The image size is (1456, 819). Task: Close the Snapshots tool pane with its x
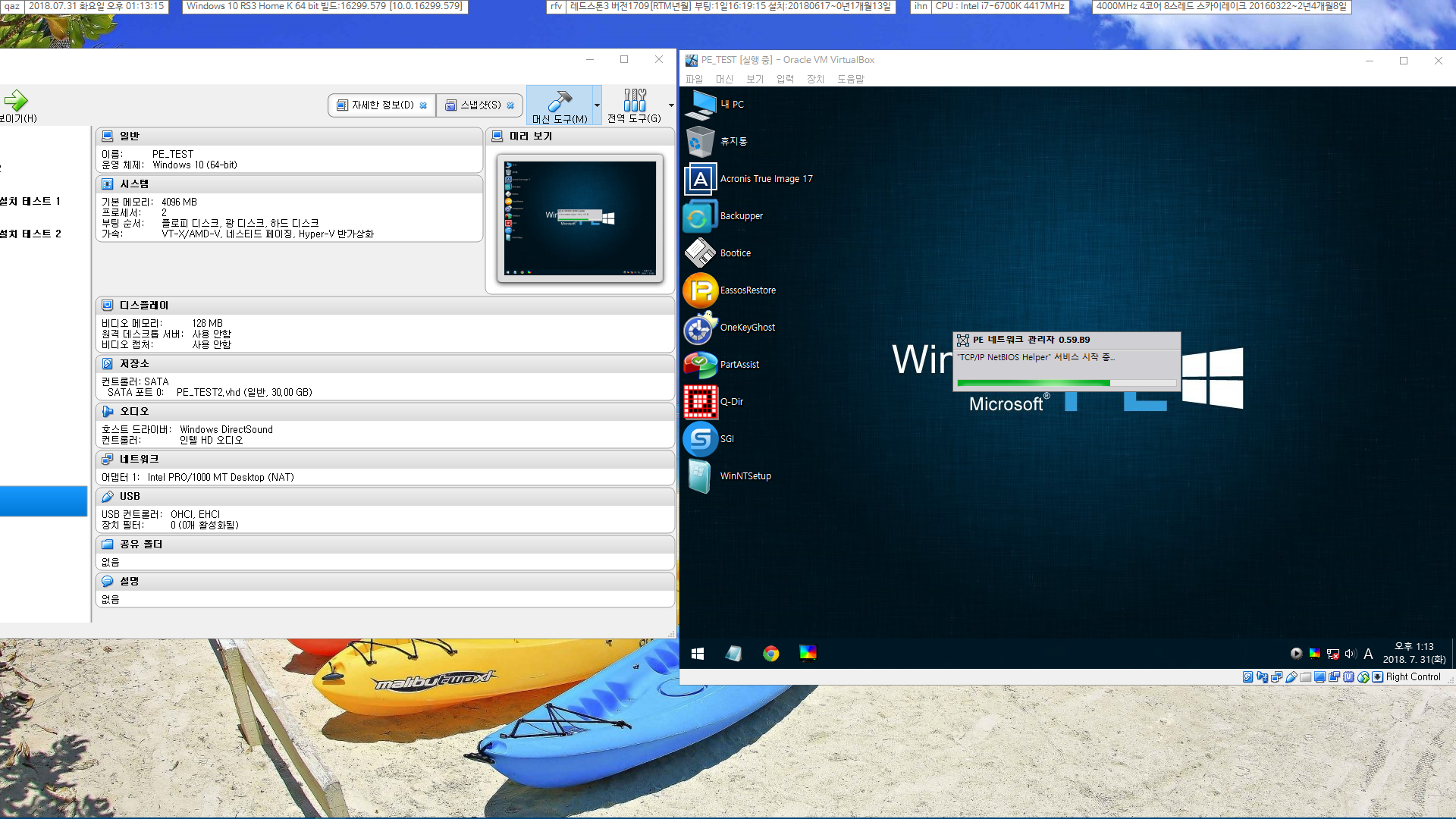pyautogui.click(x=510, y=105)
